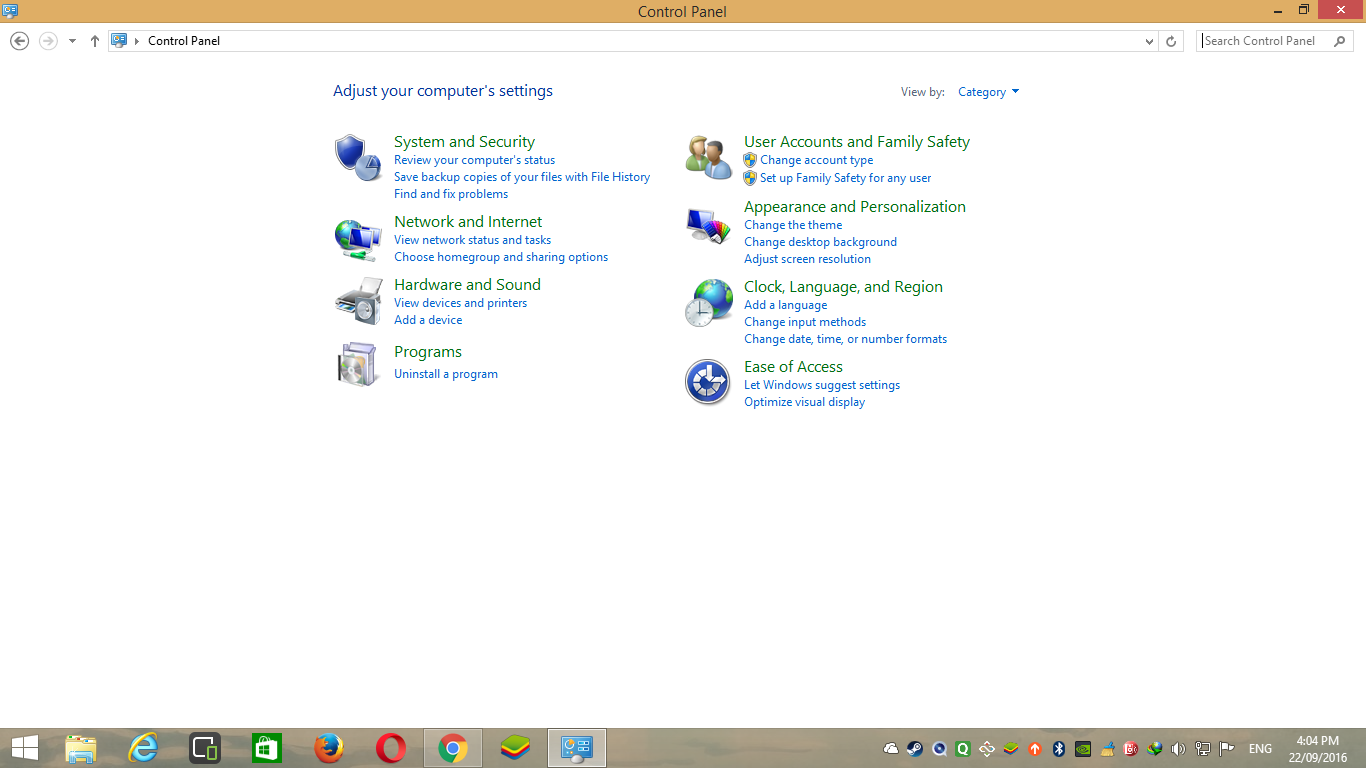Click the network connection tray icon
Image resolution: width=1366 pixels, height=768 pixels.
[x=1202, y=748]
